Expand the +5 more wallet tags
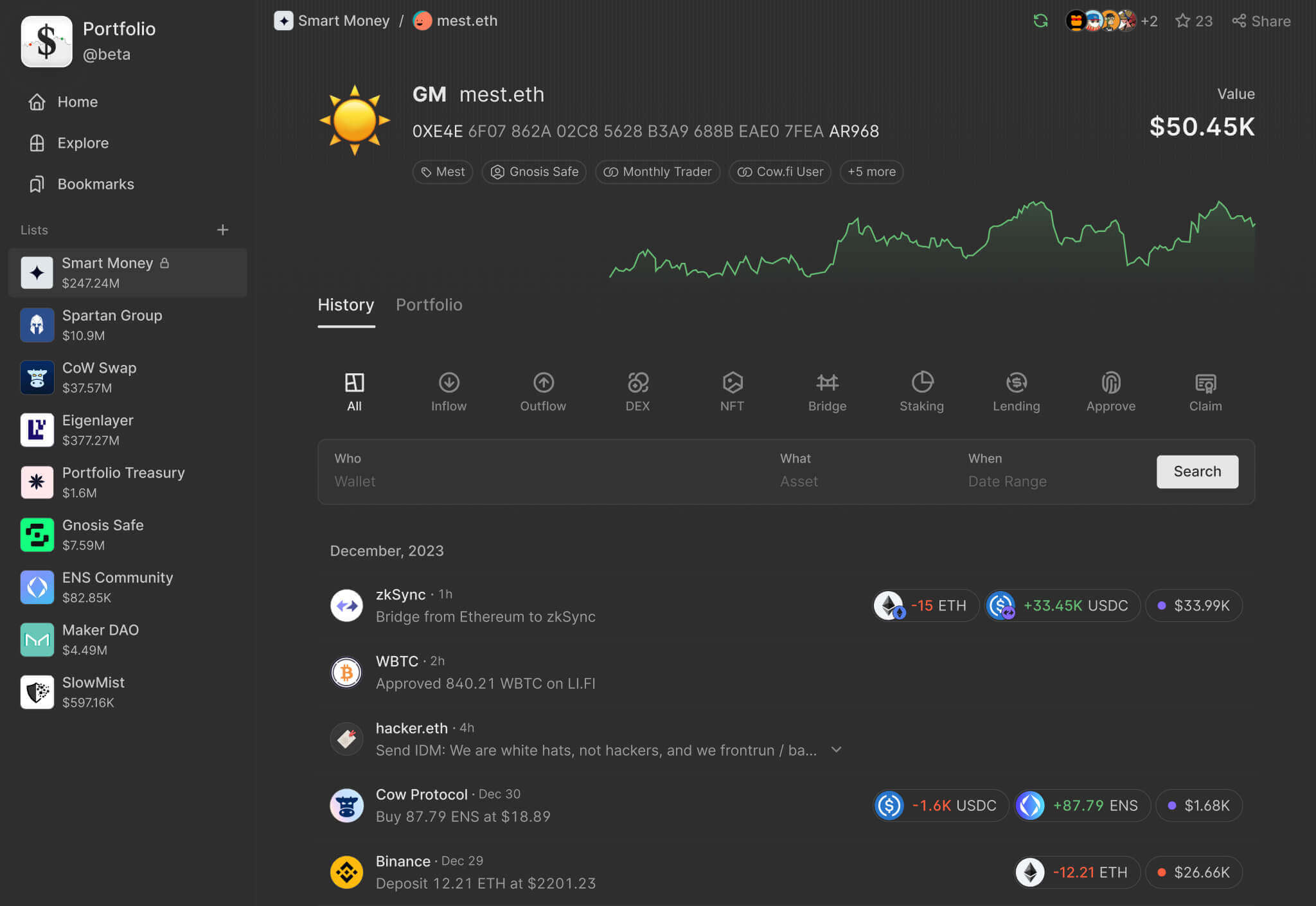Image resolution: width=1316 pixels, height=906 pixels. (871, 172)
